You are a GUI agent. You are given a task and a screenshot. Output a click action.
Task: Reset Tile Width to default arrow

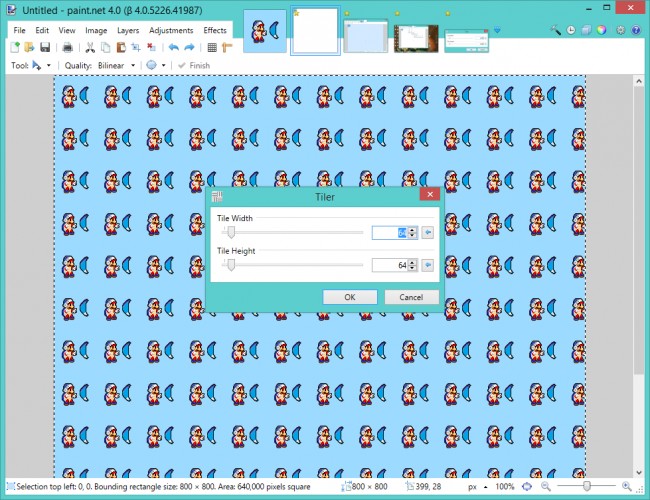pos(427,232)
